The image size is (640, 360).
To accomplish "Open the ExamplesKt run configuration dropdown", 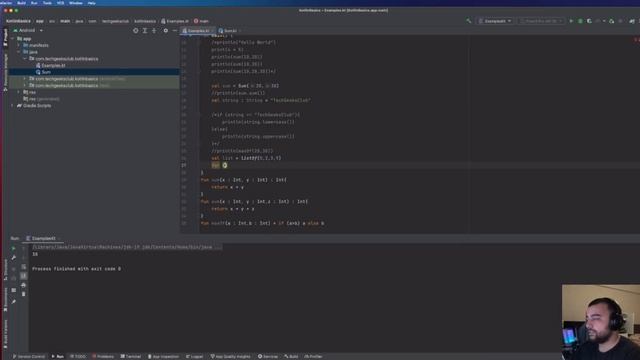I will click(495, 21).
